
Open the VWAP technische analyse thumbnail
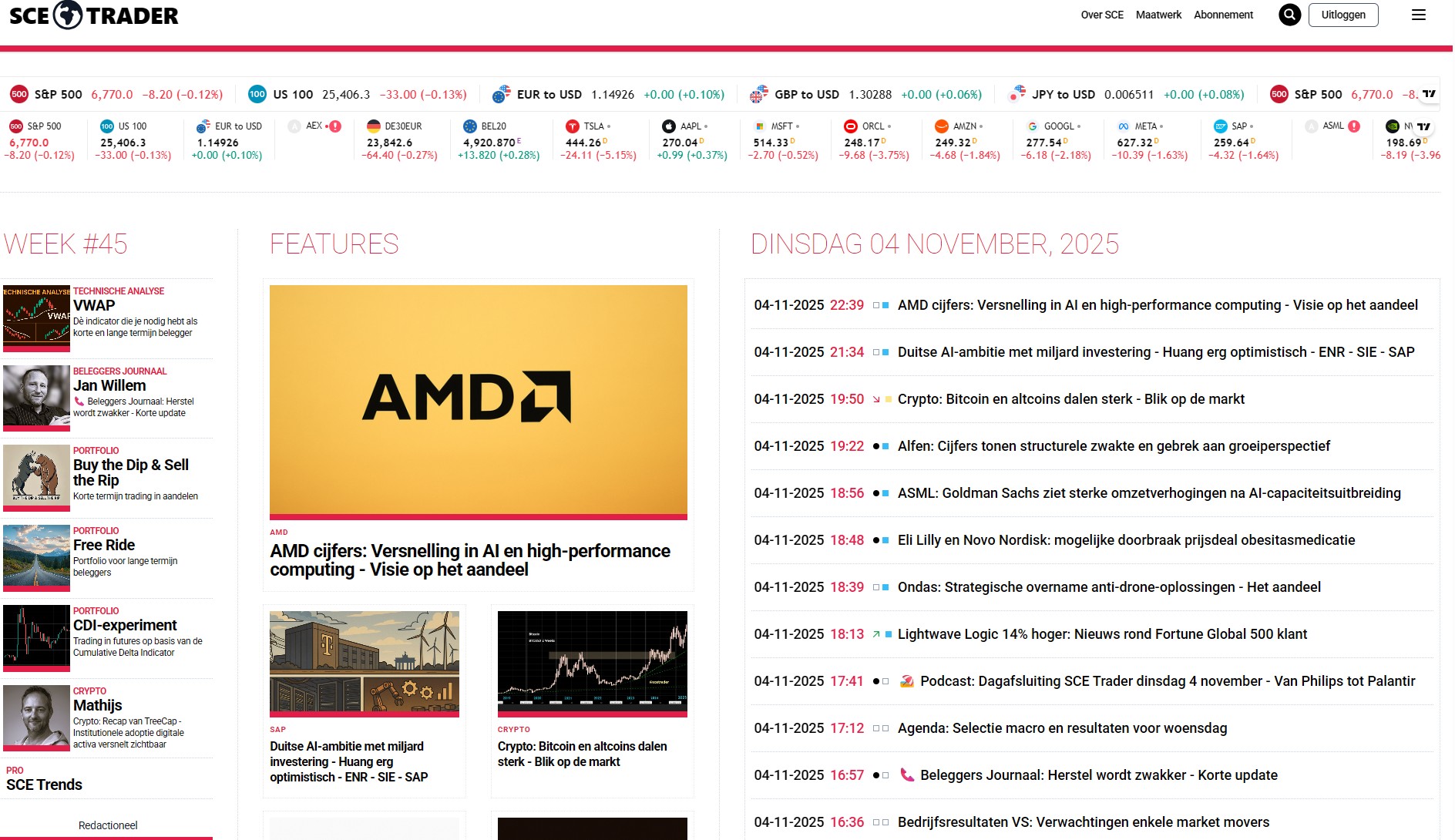pos(36,314)
